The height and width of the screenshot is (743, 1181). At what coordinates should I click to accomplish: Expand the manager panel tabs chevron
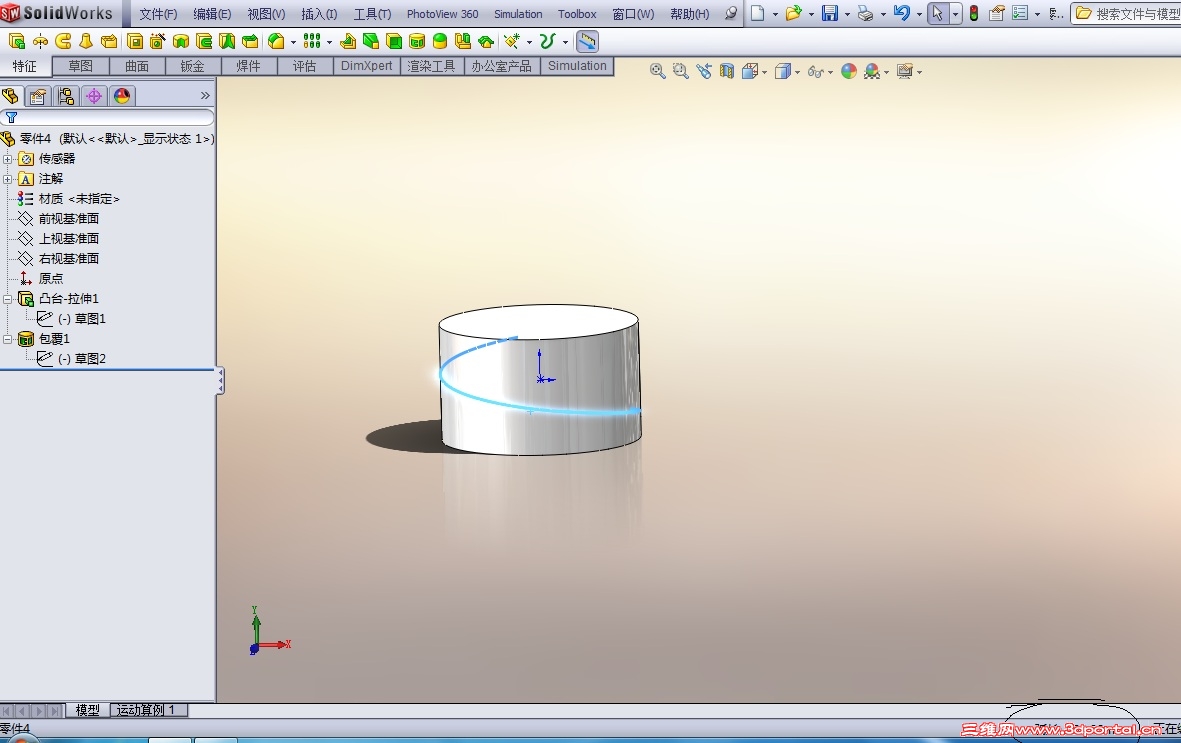point(205,96)
